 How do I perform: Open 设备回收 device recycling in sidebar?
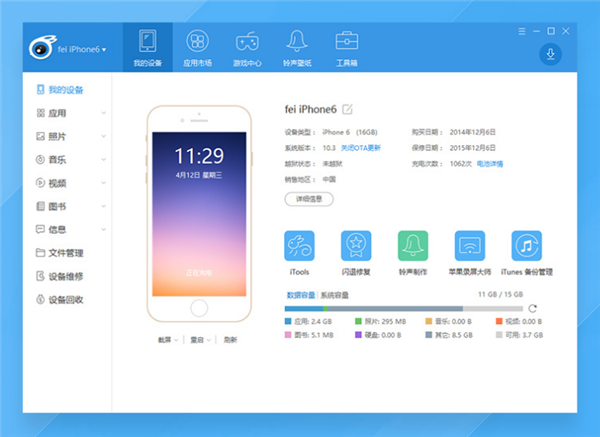[x=60, y=300]
